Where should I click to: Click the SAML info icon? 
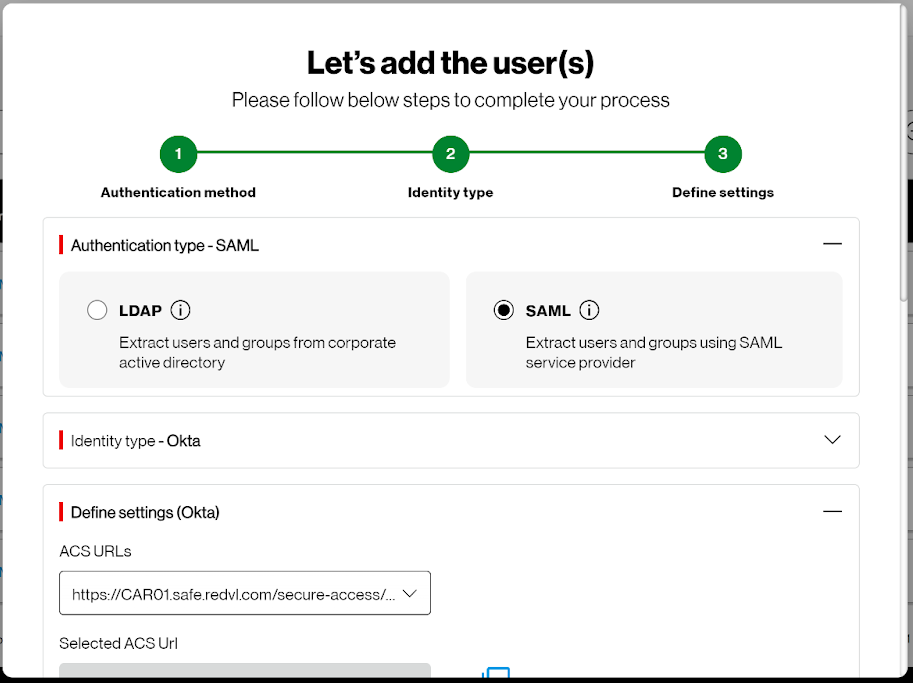click(589, 310)
